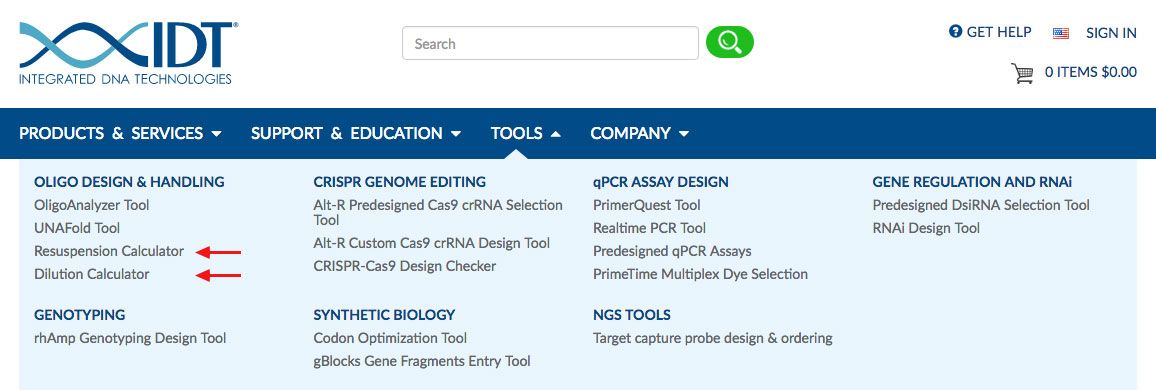Open the CRISPR-Cas9 Design Checker
1156x390 pixels.
click(x=405, y=266)
